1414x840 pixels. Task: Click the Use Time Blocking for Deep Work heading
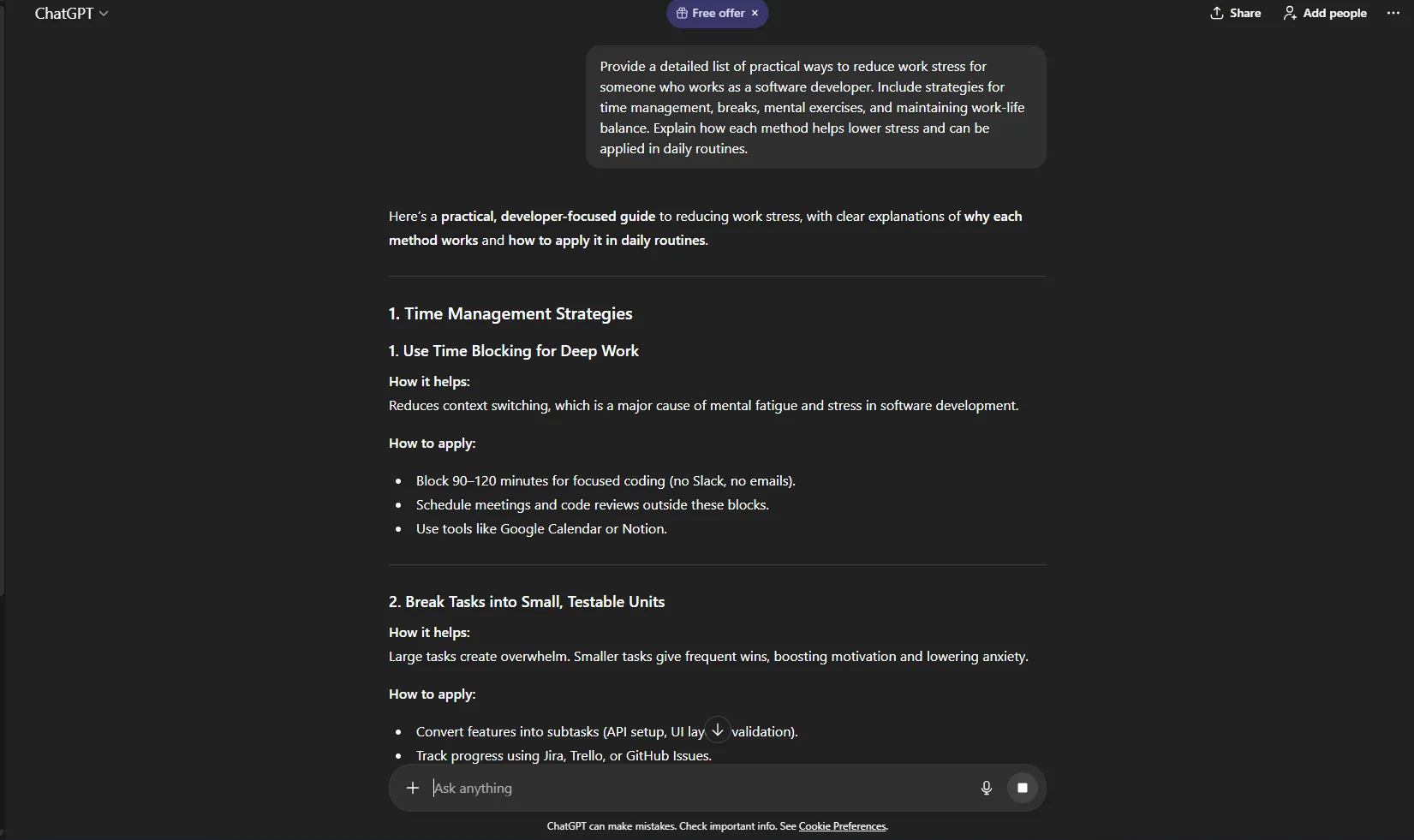pos(514,351)
